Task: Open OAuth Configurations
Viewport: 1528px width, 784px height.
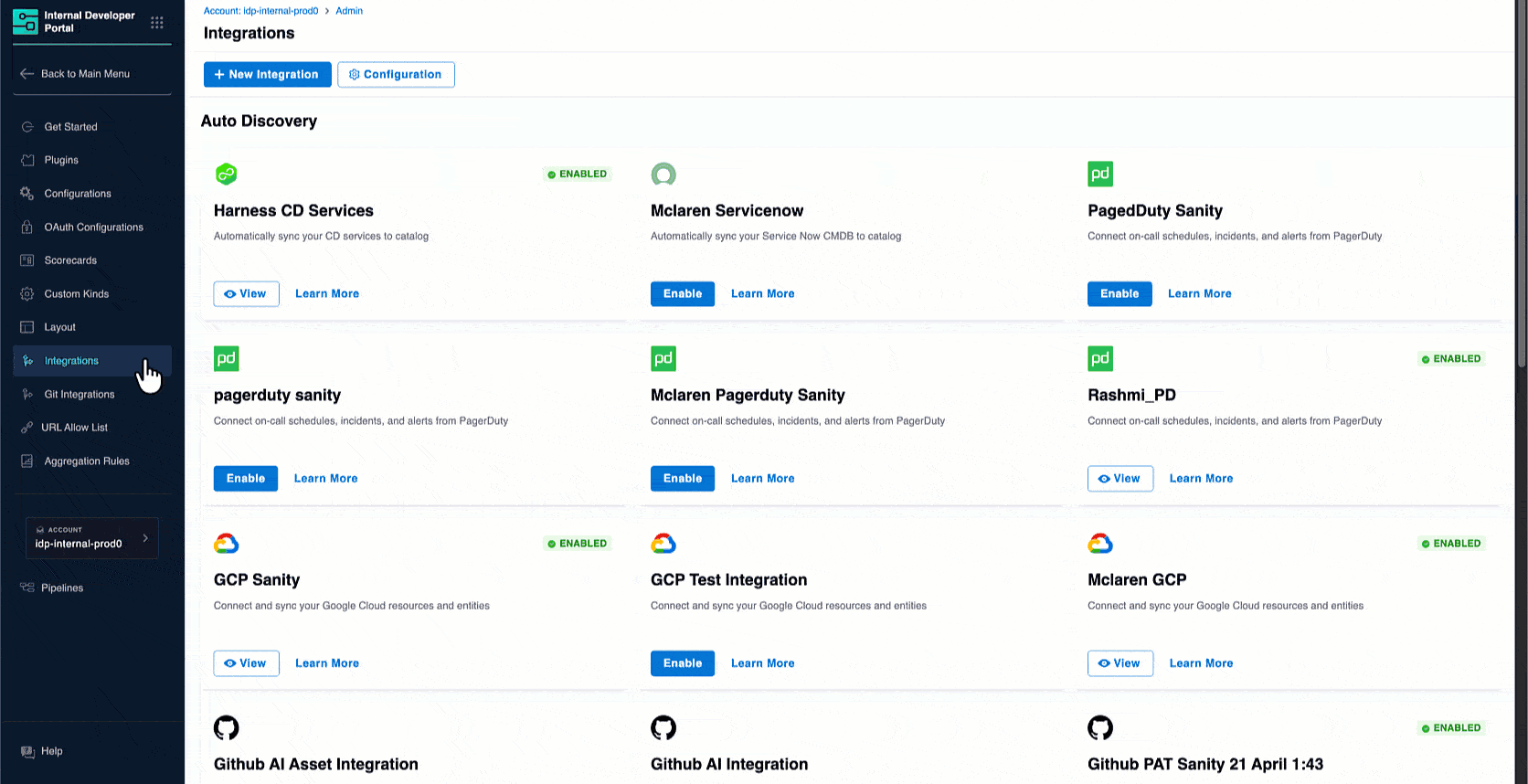Action: click(93, 228)
